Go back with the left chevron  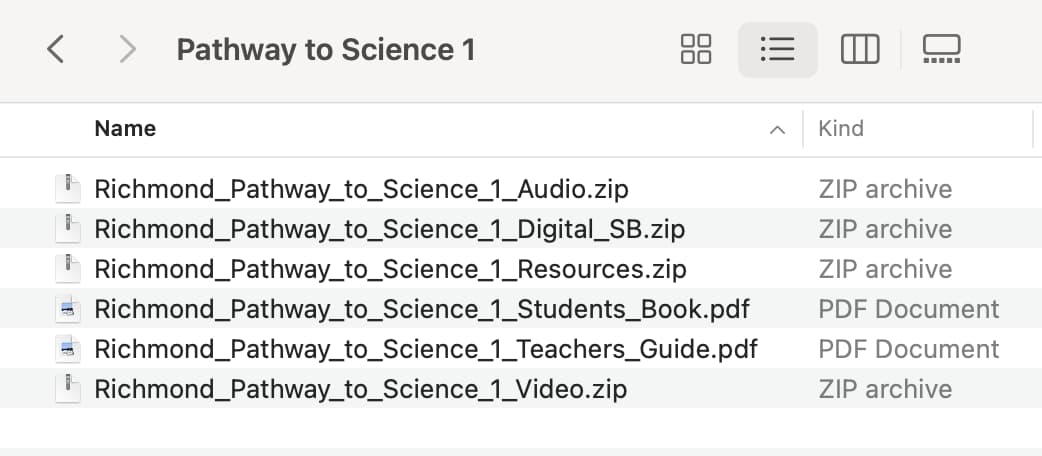pyautogui.click(x=56, y=50)
